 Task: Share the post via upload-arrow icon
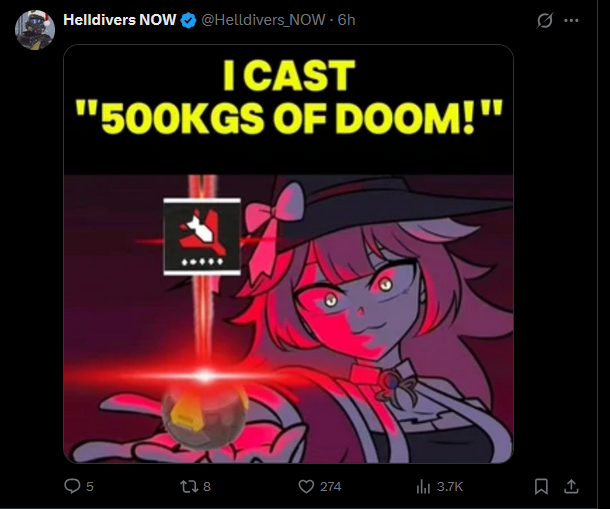click(571, 486)
